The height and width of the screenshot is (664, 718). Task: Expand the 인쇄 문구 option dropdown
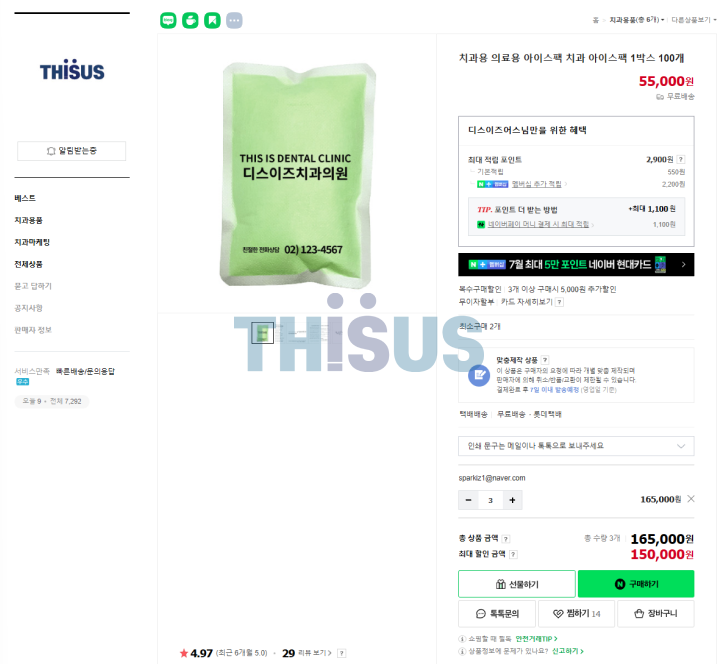coord(576,446)
